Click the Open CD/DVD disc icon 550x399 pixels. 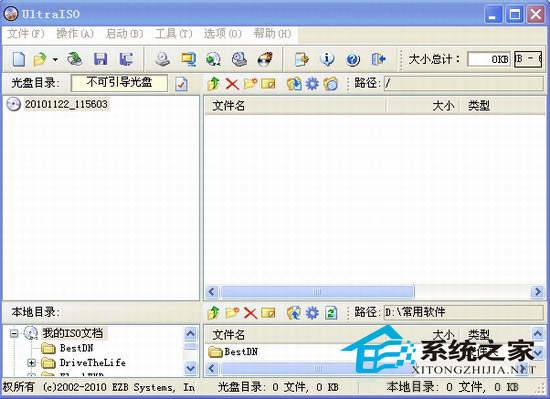coord(75,59)
